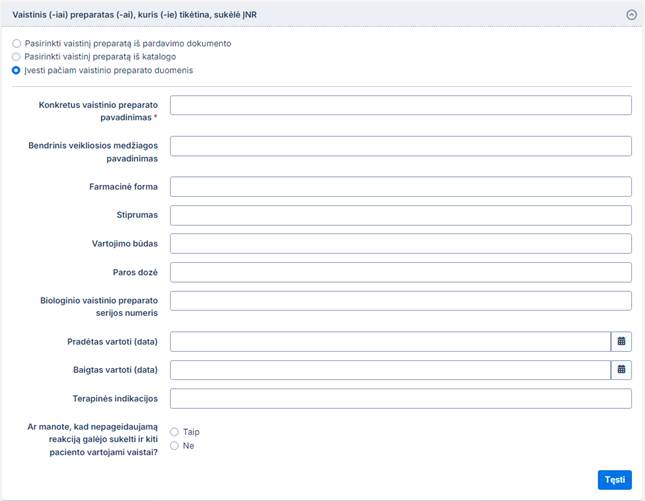Focus the Stiprumas text field
This screenshot has width=645, height=501.
coord(400,215)
